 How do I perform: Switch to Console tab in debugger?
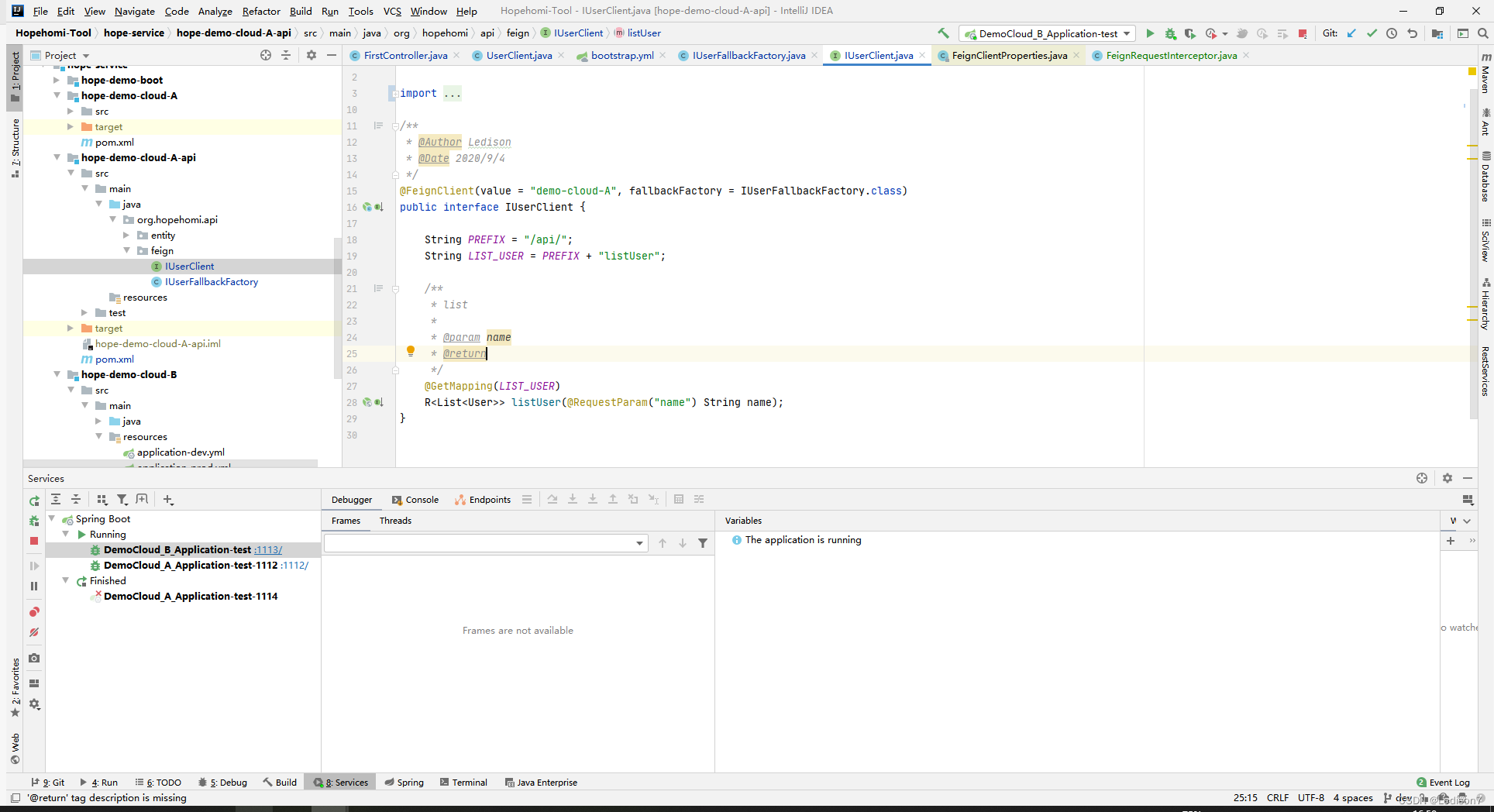[x=415, y=500]
